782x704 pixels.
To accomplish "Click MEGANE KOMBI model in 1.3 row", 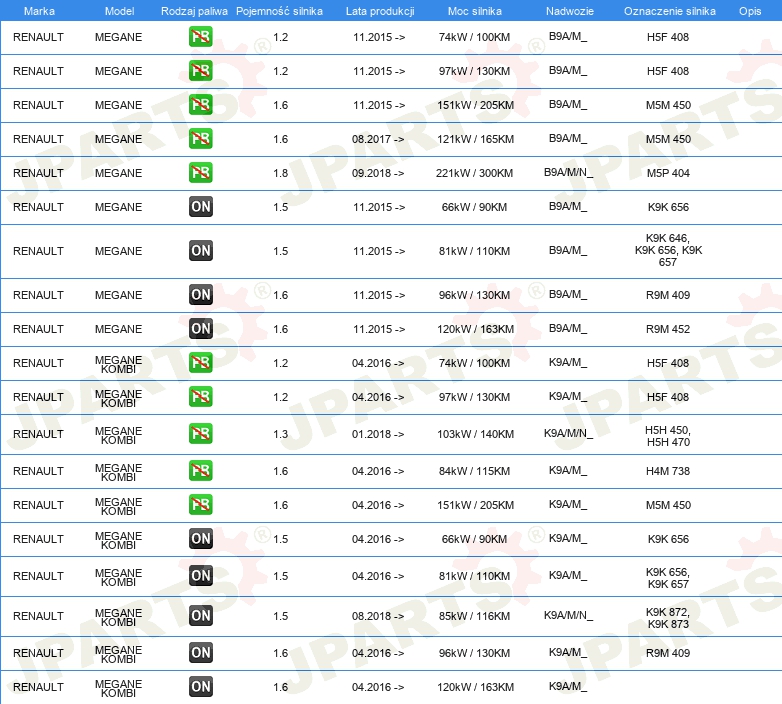I will click(x=118, y=435).
